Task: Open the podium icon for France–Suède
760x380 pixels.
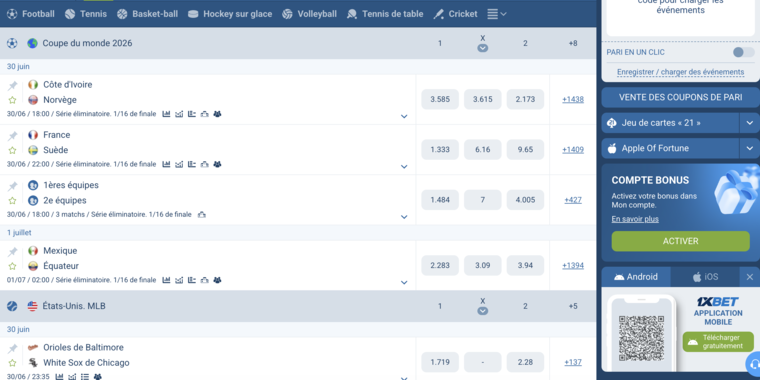Action: [x=205, y=164]
